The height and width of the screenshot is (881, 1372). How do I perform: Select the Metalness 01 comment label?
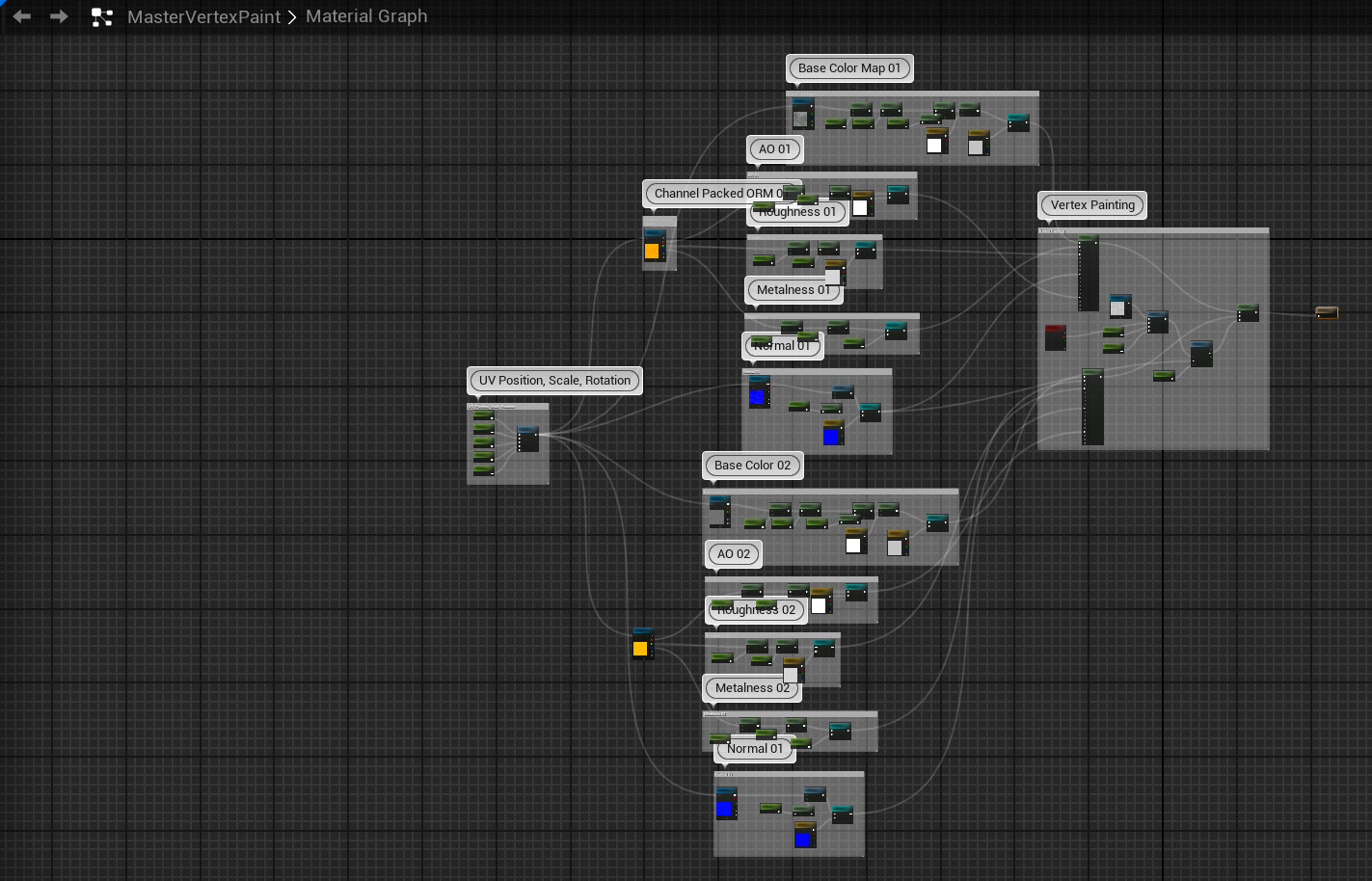(x=794, y=290)
